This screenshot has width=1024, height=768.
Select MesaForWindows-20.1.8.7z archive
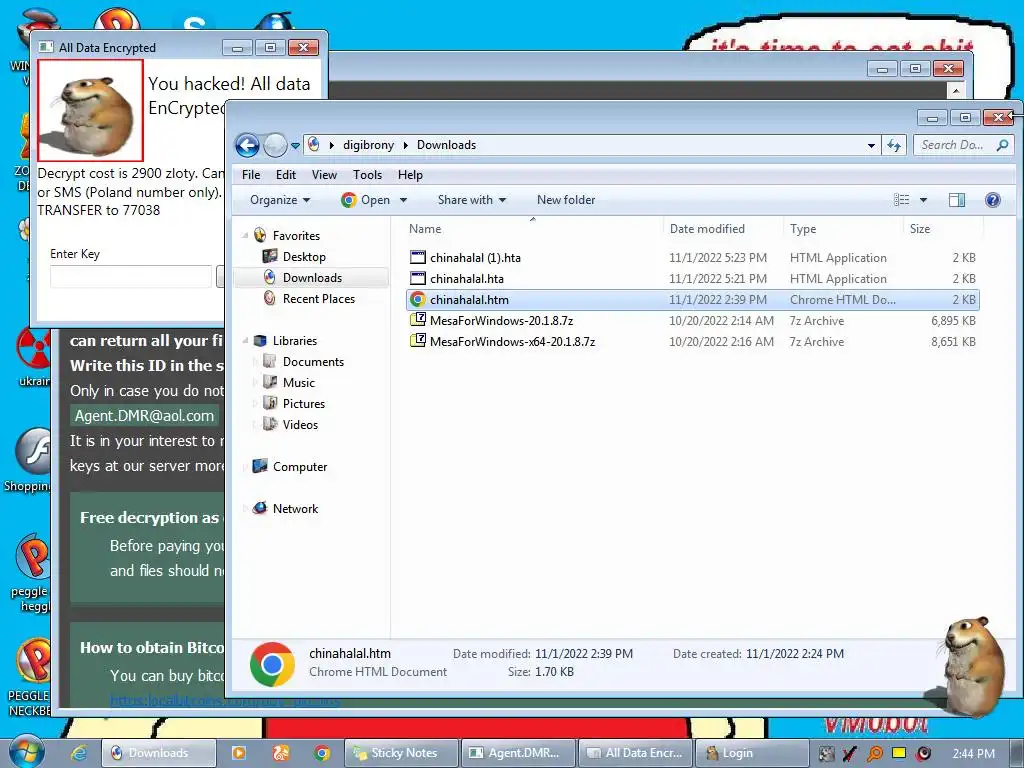[x=692, y=321]
